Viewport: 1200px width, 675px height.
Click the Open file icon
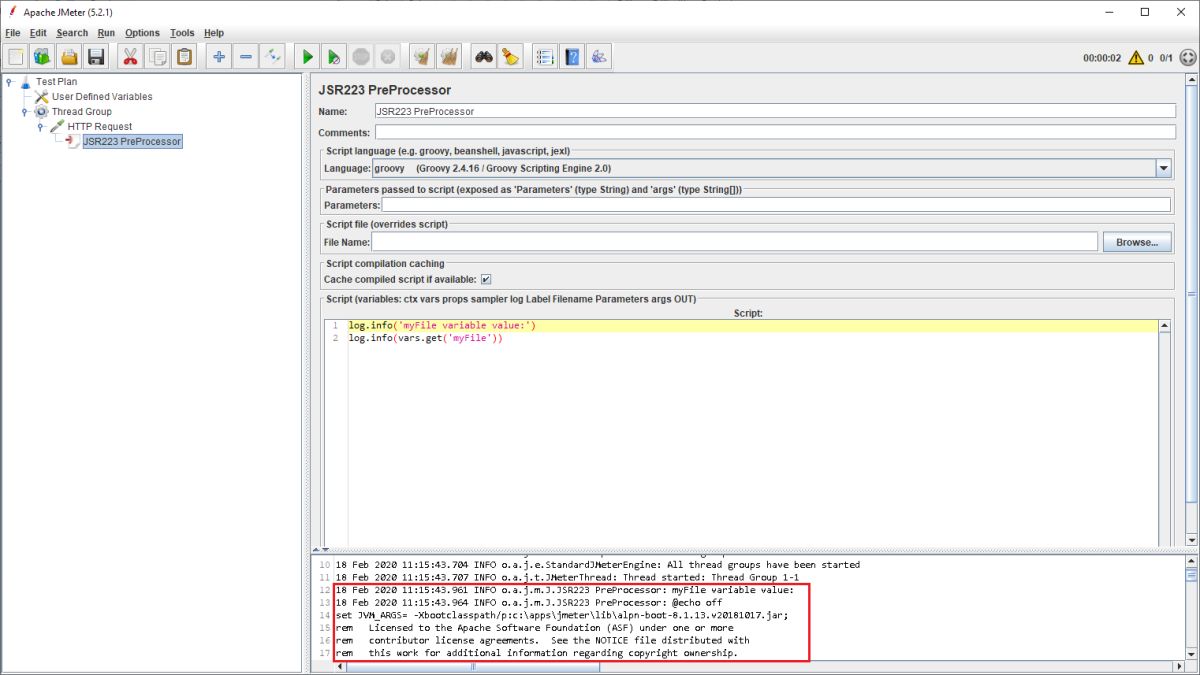[x=69, y=57]
